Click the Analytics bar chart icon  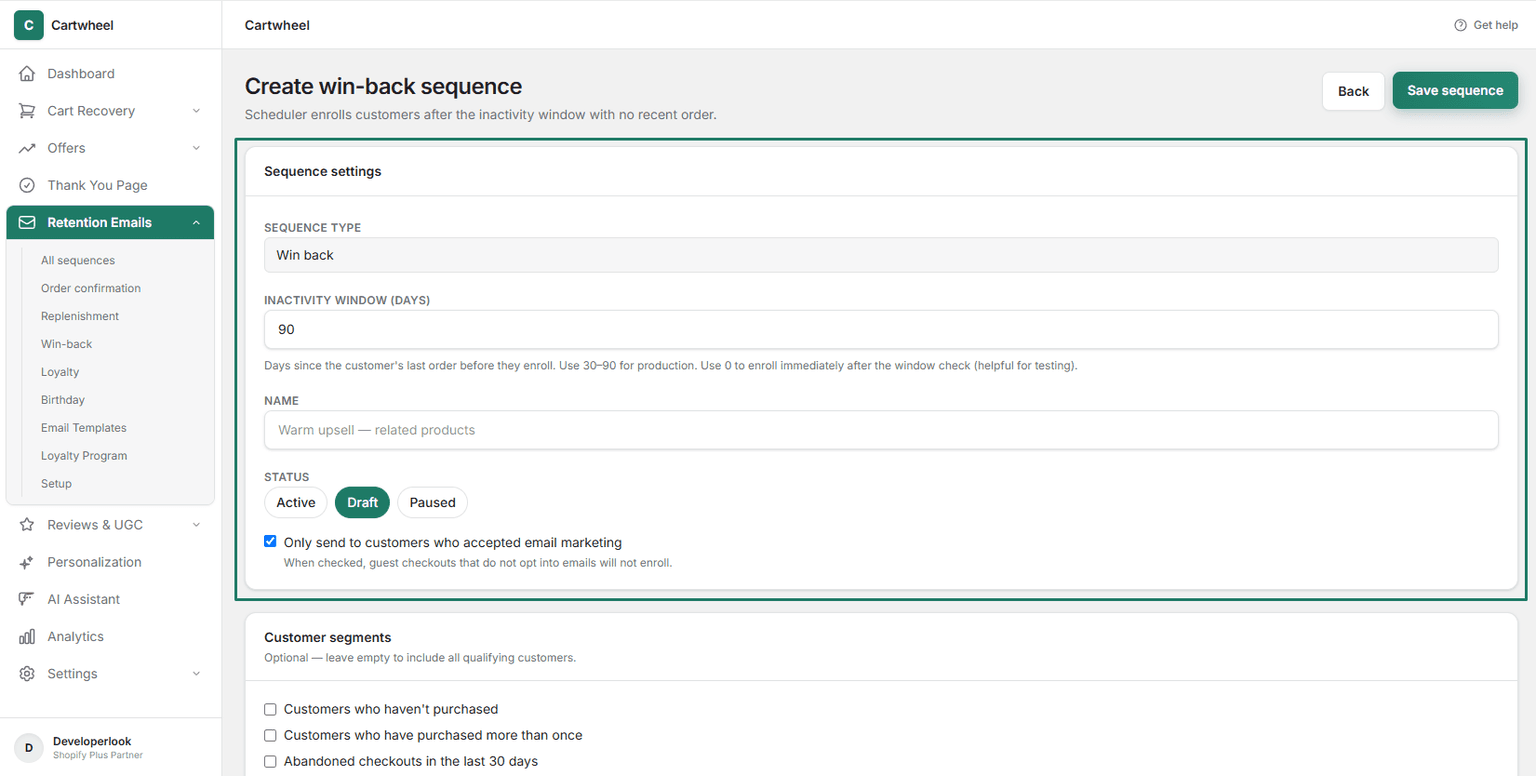click(27, 637)
